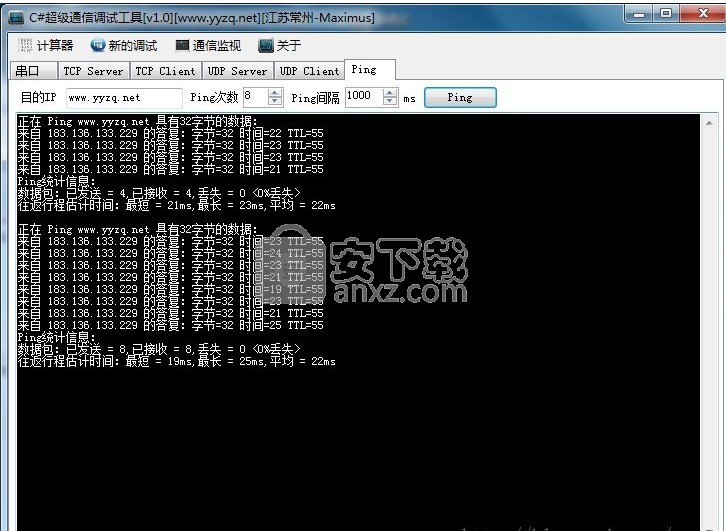Click the app icon in title bar
The width and height of the screenshot is (726, 531).
pyautogui.click(x=16, y=18)
